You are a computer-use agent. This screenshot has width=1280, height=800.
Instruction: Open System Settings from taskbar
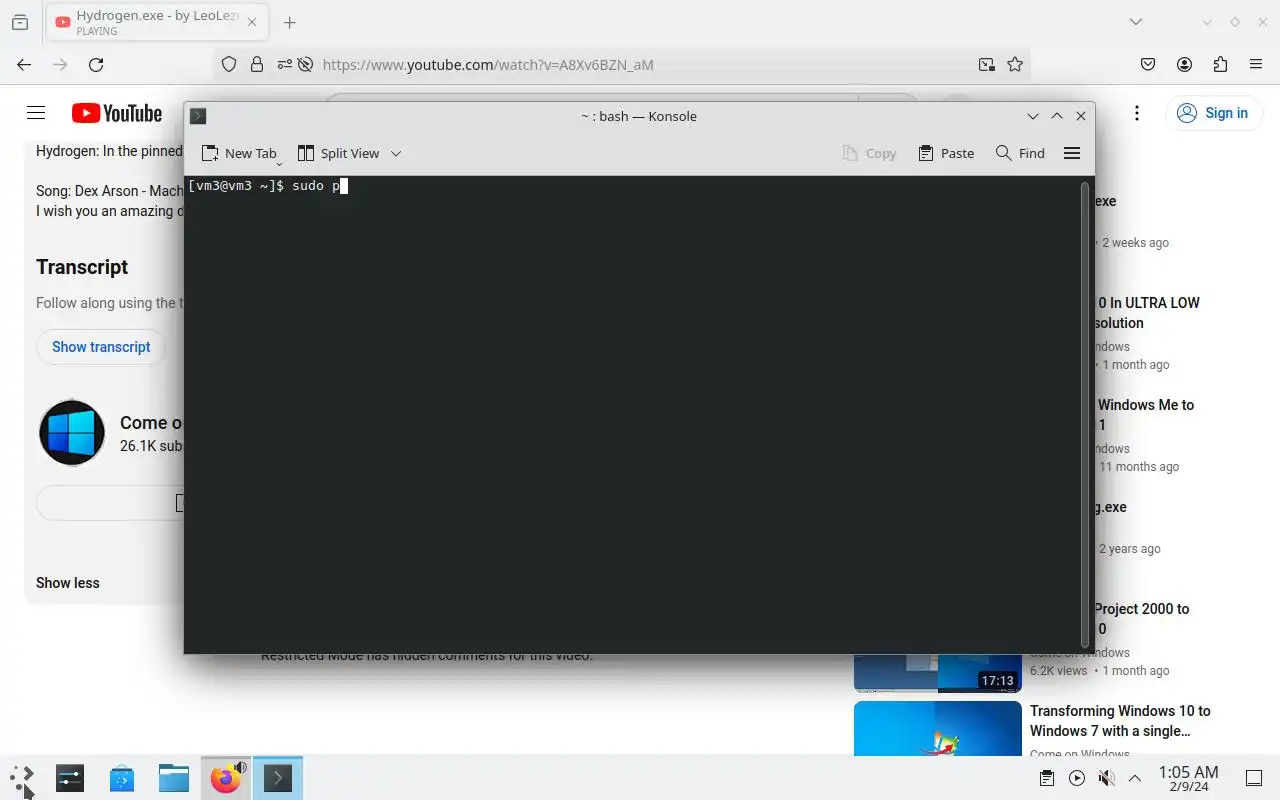70,778
